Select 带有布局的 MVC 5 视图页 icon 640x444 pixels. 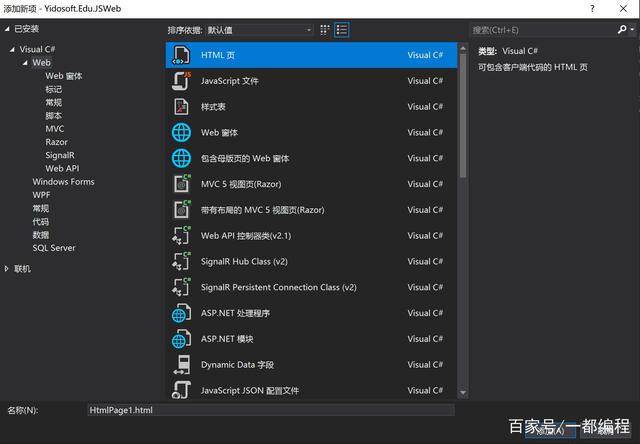181,210
